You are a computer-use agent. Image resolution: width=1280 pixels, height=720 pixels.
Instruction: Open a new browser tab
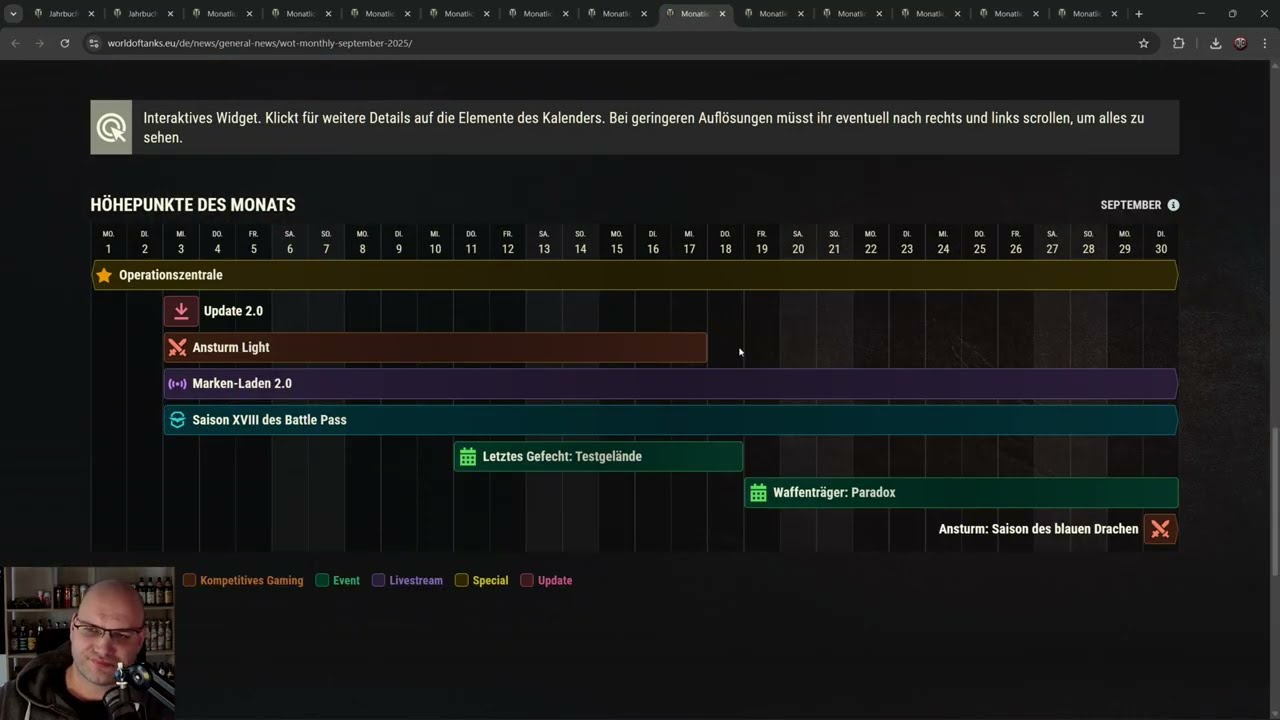[1139, 14]
